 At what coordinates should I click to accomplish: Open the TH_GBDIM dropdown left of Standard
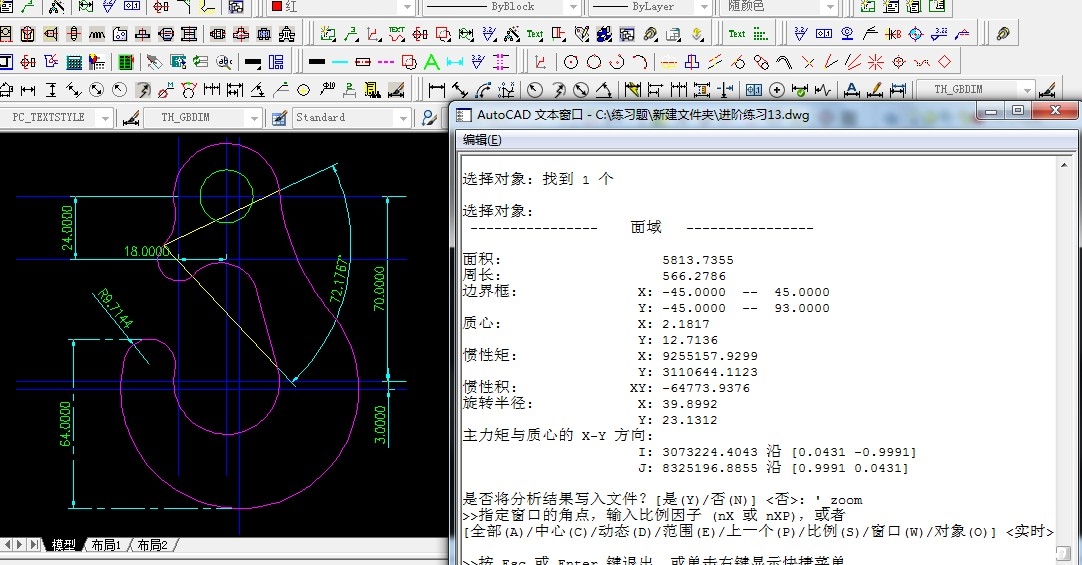point(253,118)
